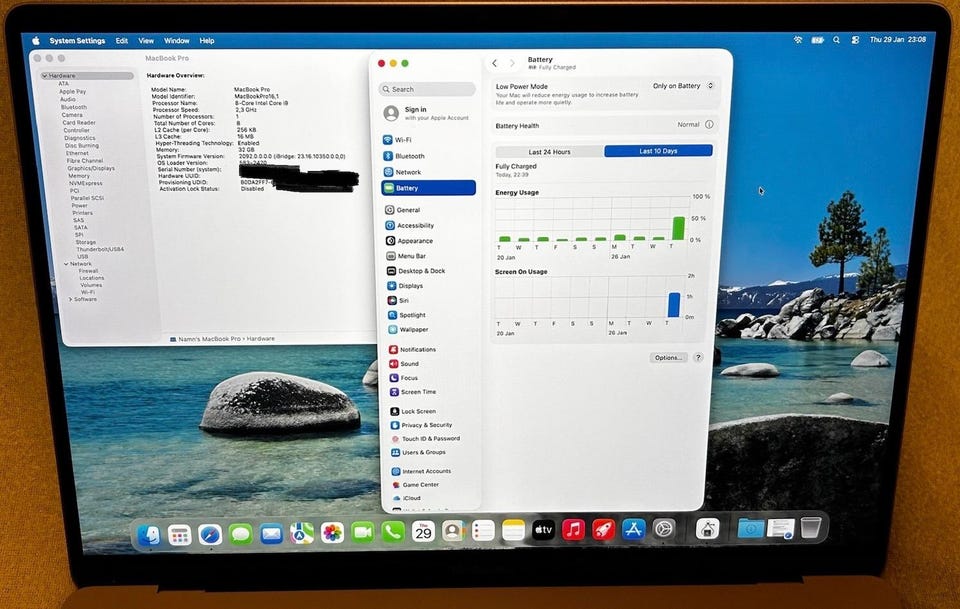This screenshot has height=609, width=960.
Task: Click the Battery Health info icon
Action: pyautogui.click(x=709, y=125)
